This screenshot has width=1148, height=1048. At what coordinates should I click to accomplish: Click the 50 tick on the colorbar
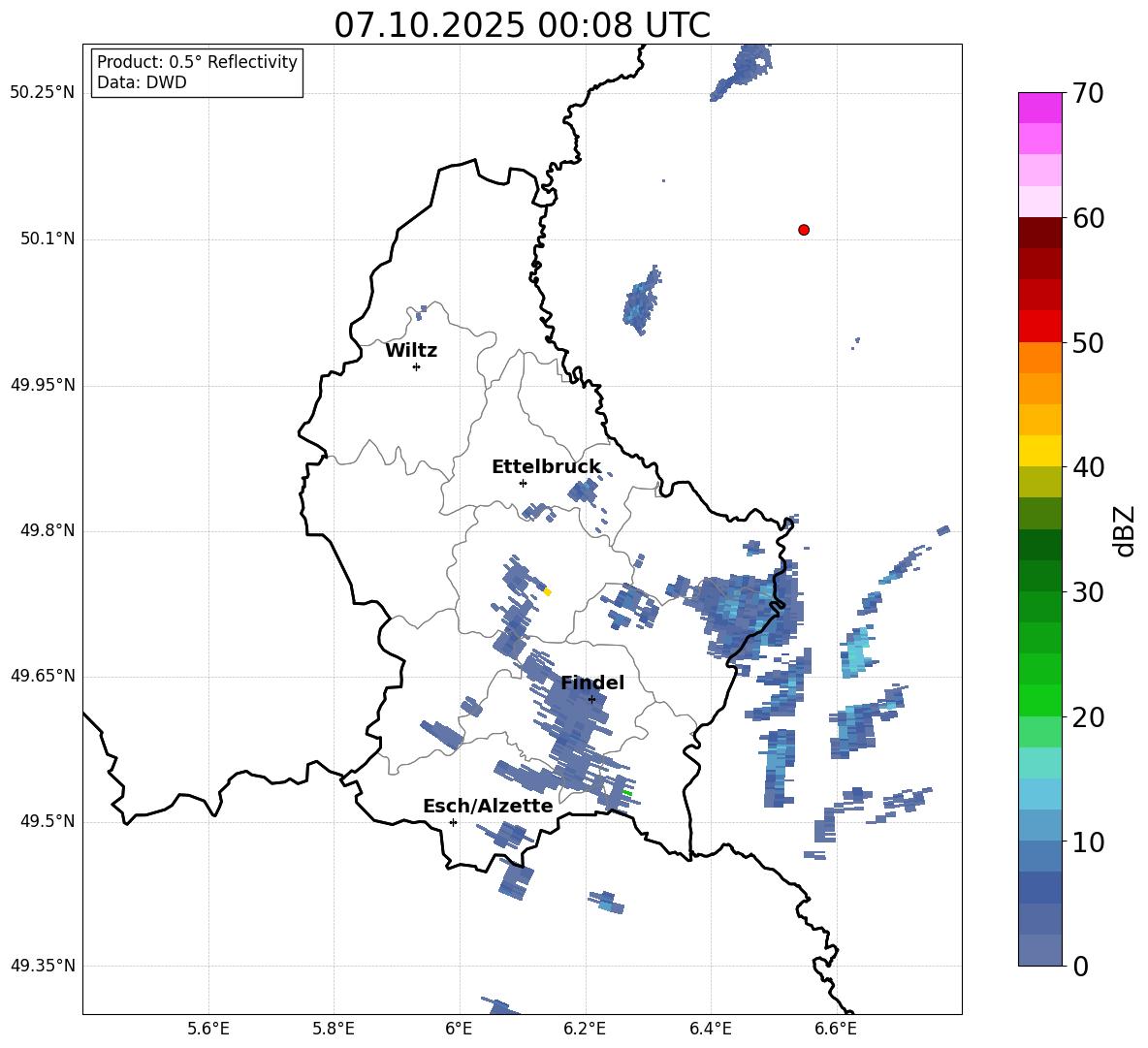click(1088, 342)
